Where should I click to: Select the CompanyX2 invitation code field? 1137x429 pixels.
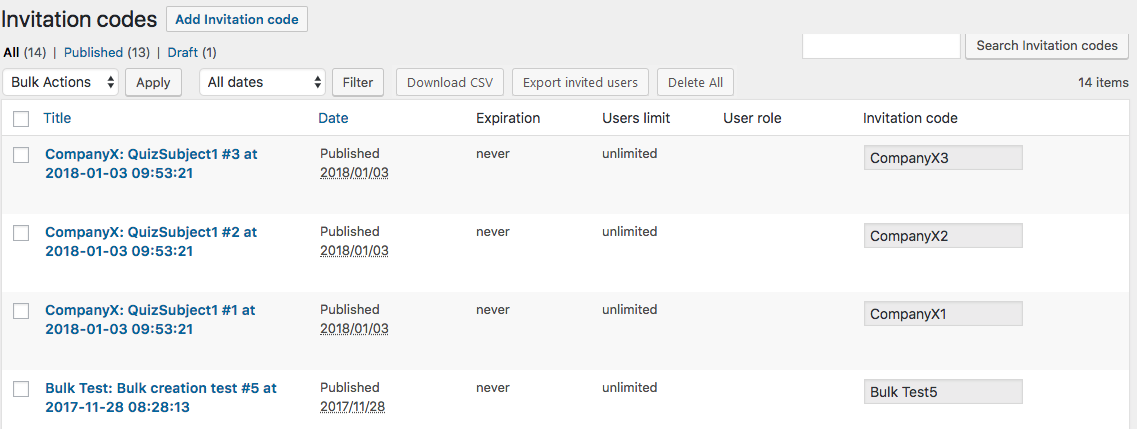pos(943,236)
